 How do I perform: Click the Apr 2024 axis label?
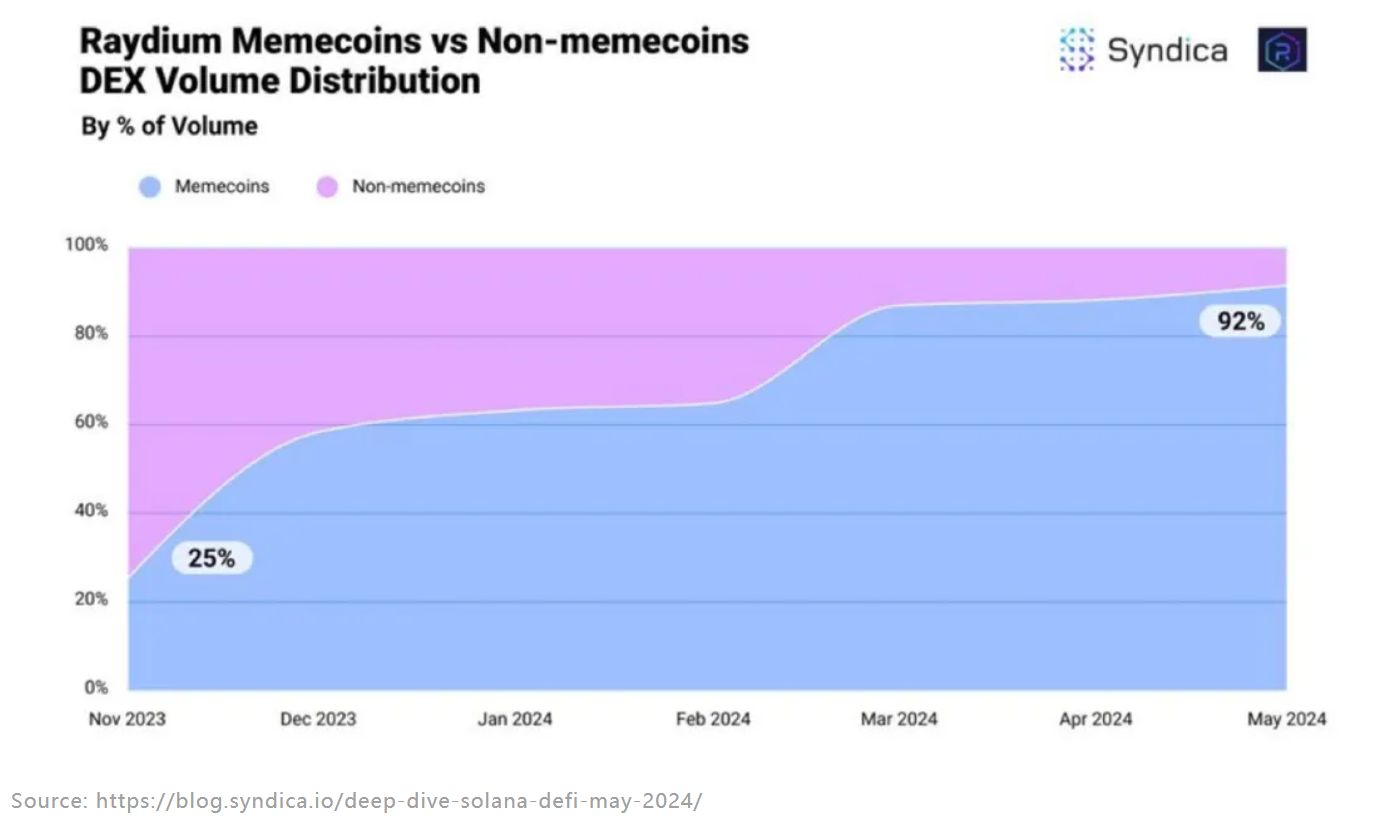(x=1096, y=719)
